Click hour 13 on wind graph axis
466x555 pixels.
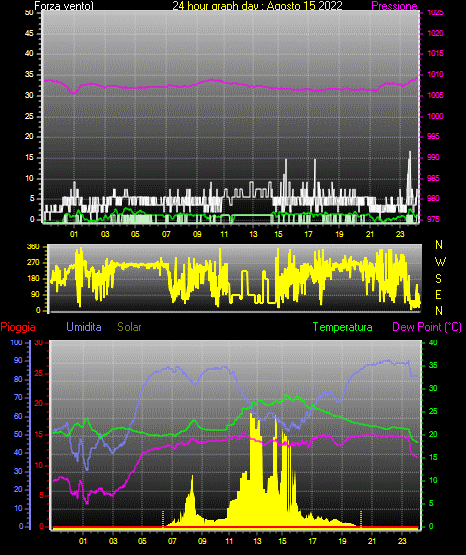pos(253,234)
